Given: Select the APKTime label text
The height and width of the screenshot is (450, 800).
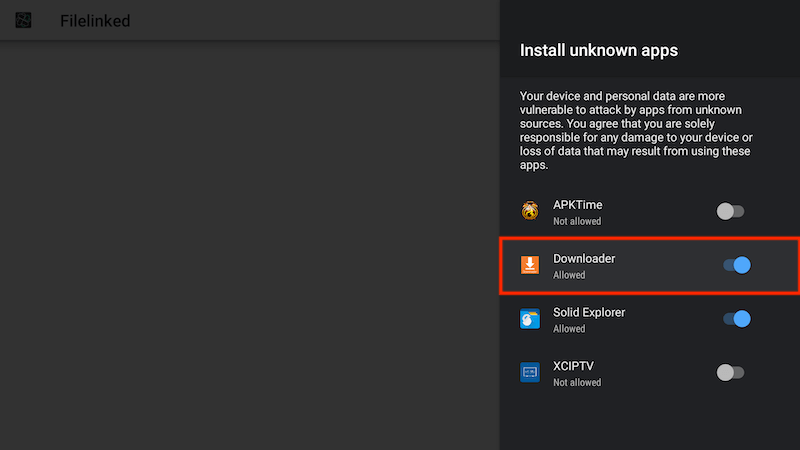Looking at the screenshot, I should [x=578, y=205].
